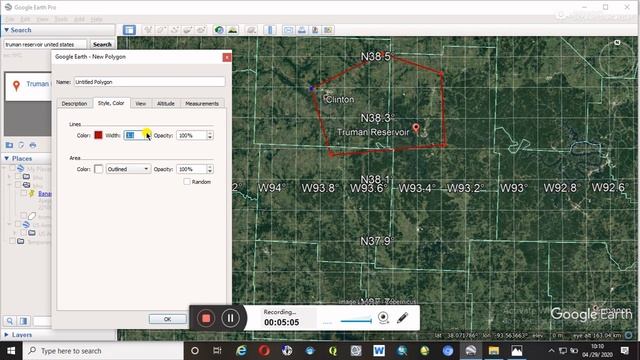Open Internet Explorer from the taskbar

(241, 351)
